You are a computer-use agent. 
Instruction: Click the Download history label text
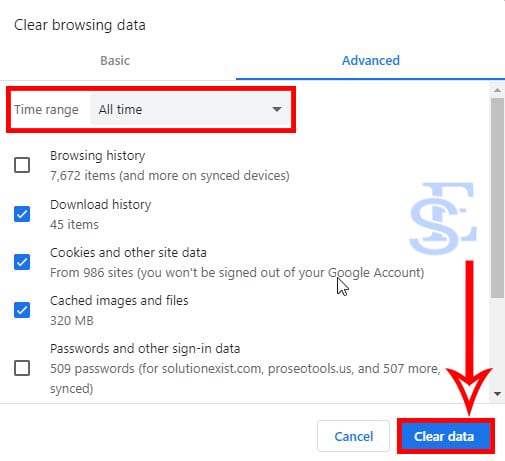click(101, 204)
